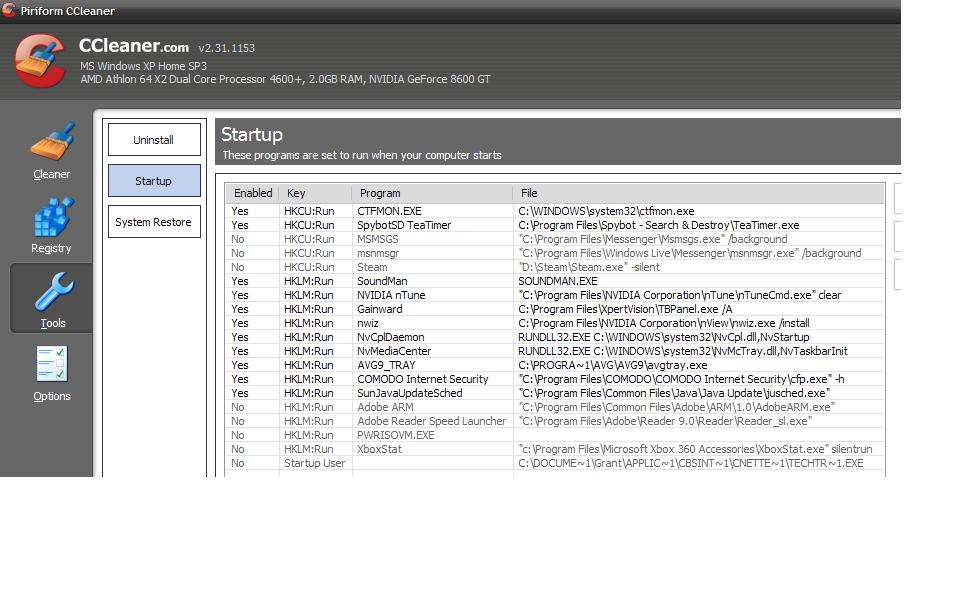Select the CTFMON.EXE startup entry

click(x=389, y=211)
